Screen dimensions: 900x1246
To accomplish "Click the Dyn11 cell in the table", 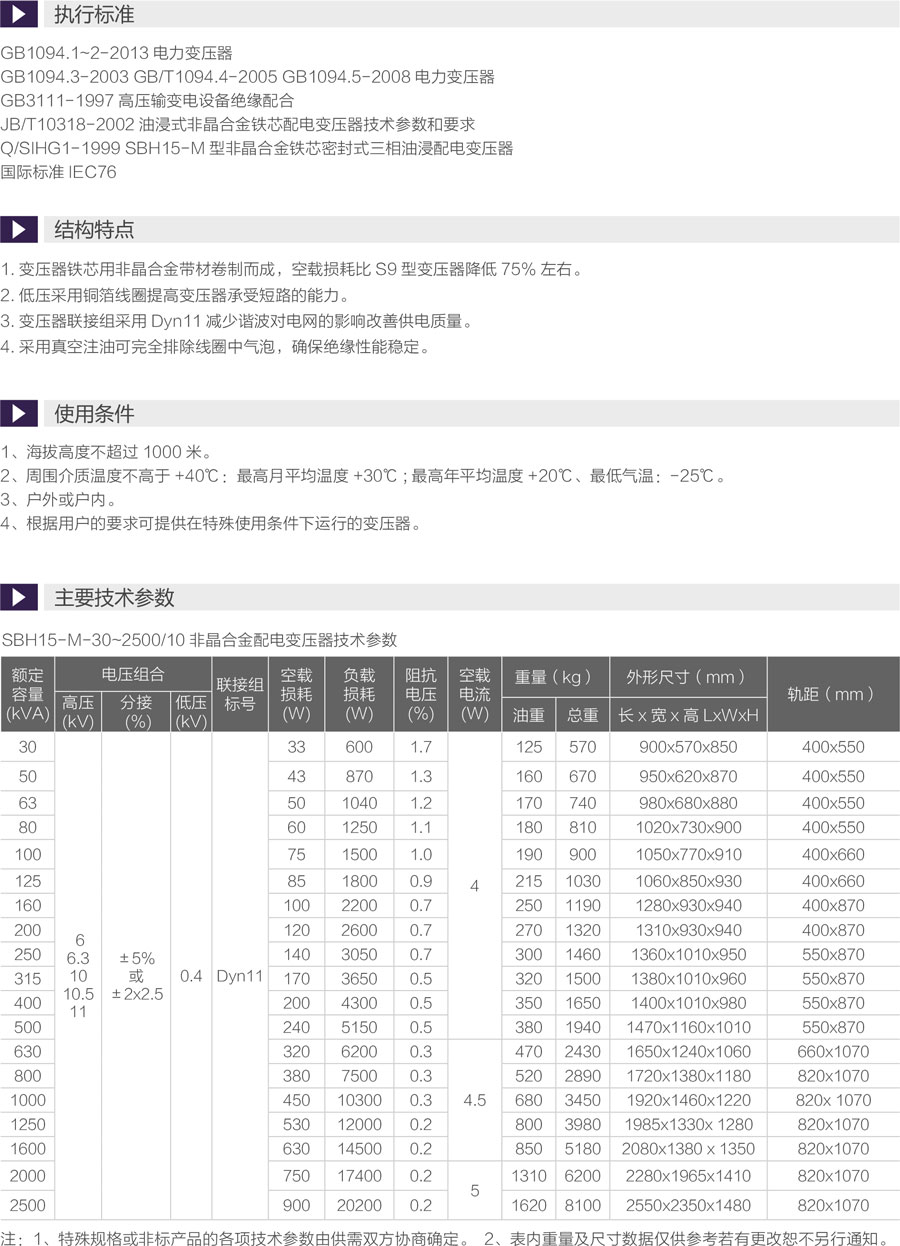I will click(x=240, y=975).
